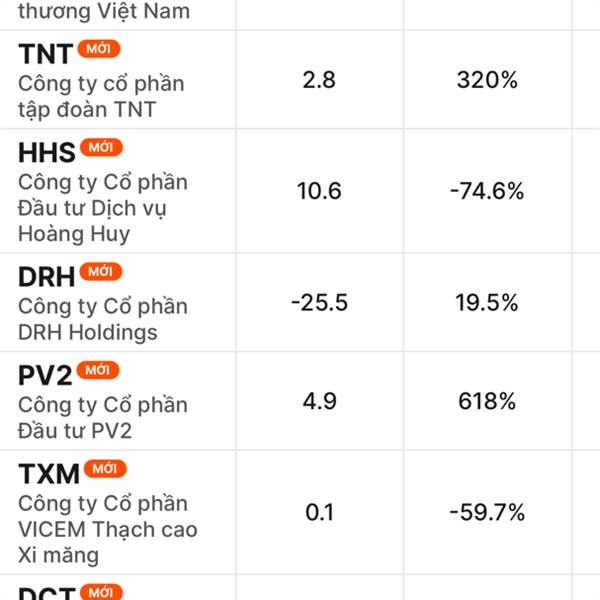The width and height of the screenshot is (600, 600).
Task: Click the HHS ticker symbol
Action: click(47, 154)
